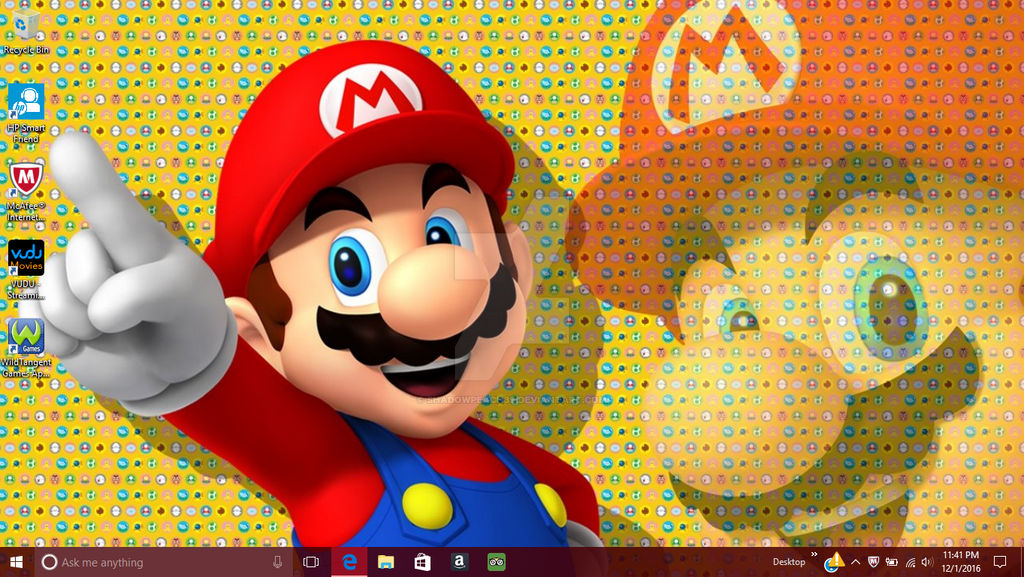Open the Wi-Fi network tray icon

[x=910, y=562]
